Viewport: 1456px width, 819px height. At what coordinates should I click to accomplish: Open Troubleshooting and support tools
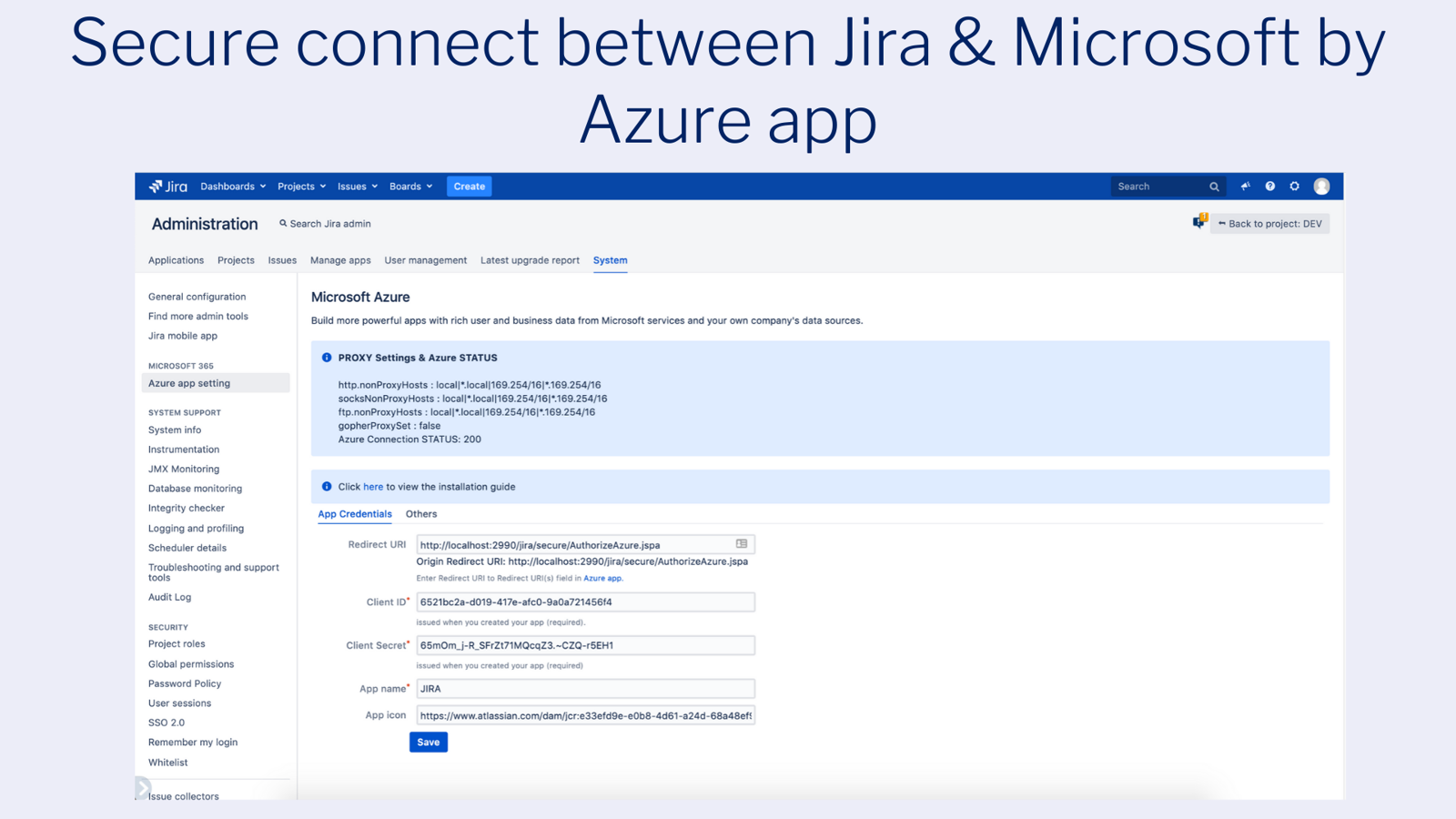[214, 572]
